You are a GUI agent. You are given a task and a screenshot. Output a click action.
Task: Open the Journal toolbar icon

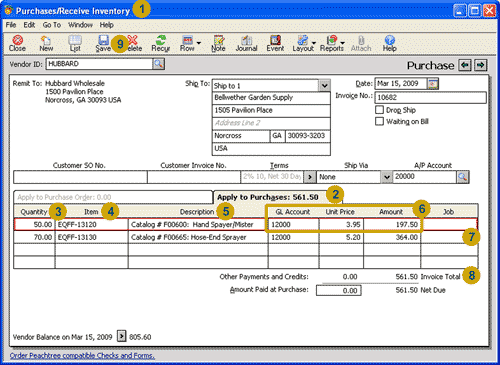246,44
